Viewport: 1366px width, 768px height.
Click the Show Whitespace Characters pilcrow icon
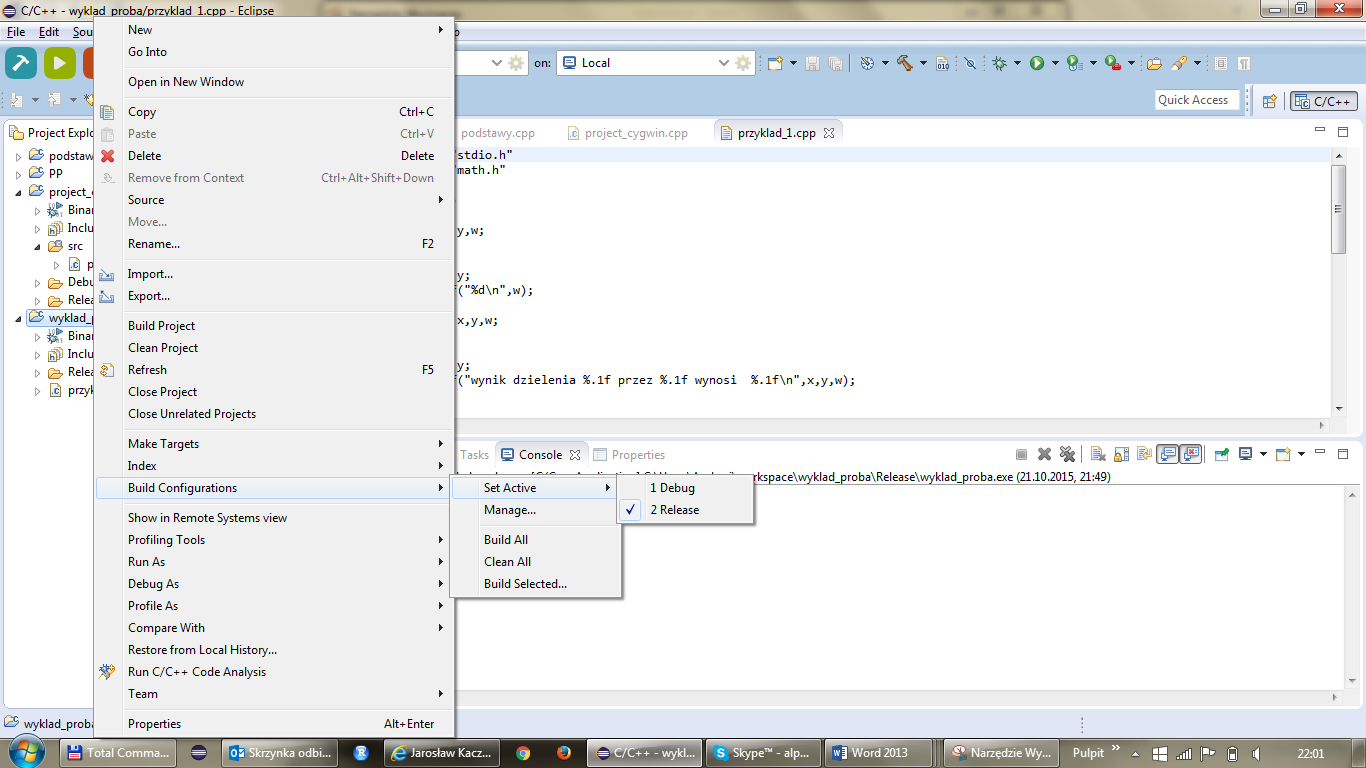click(x=1243, y=63)
